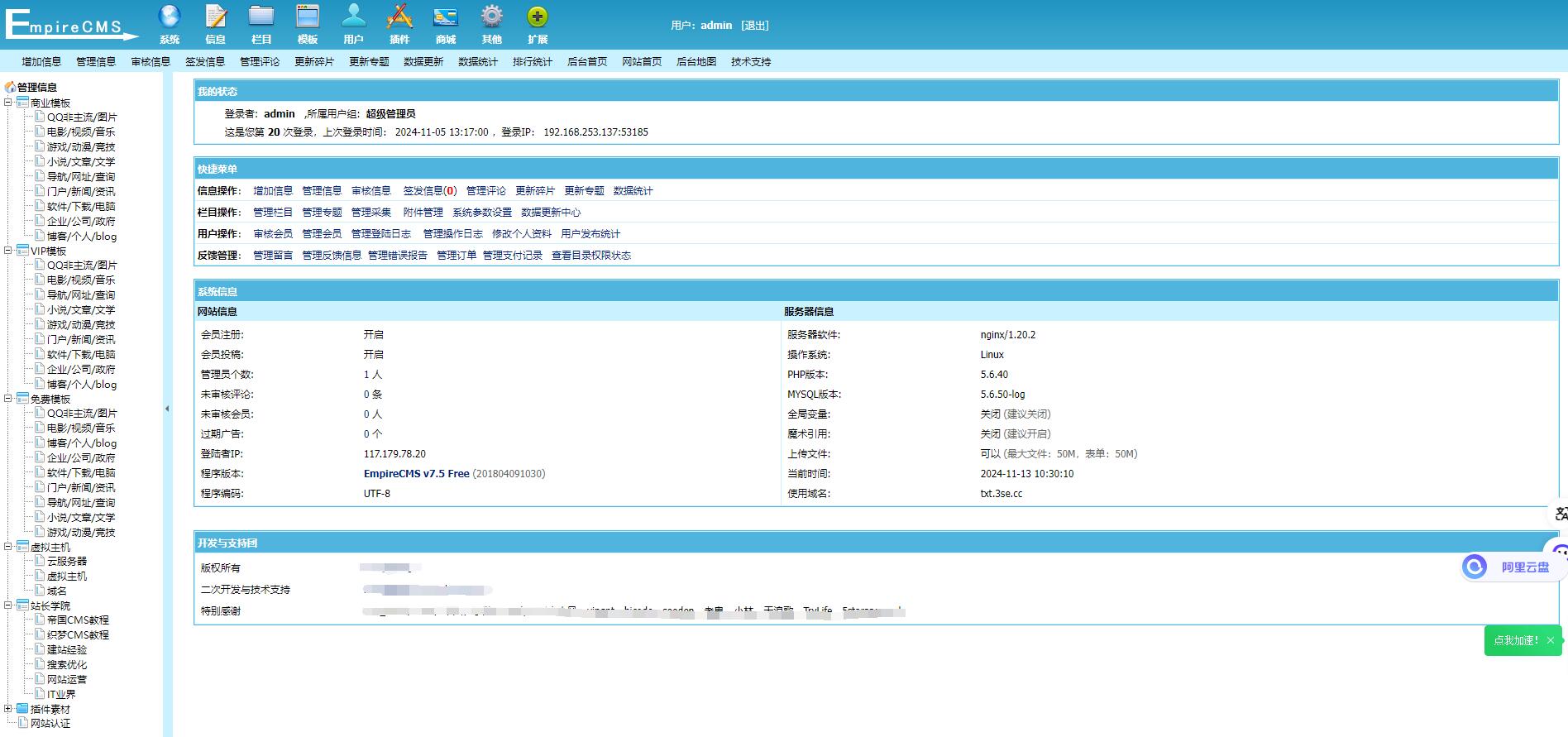Collapse the 商业模板 tree node

(8, 103)
